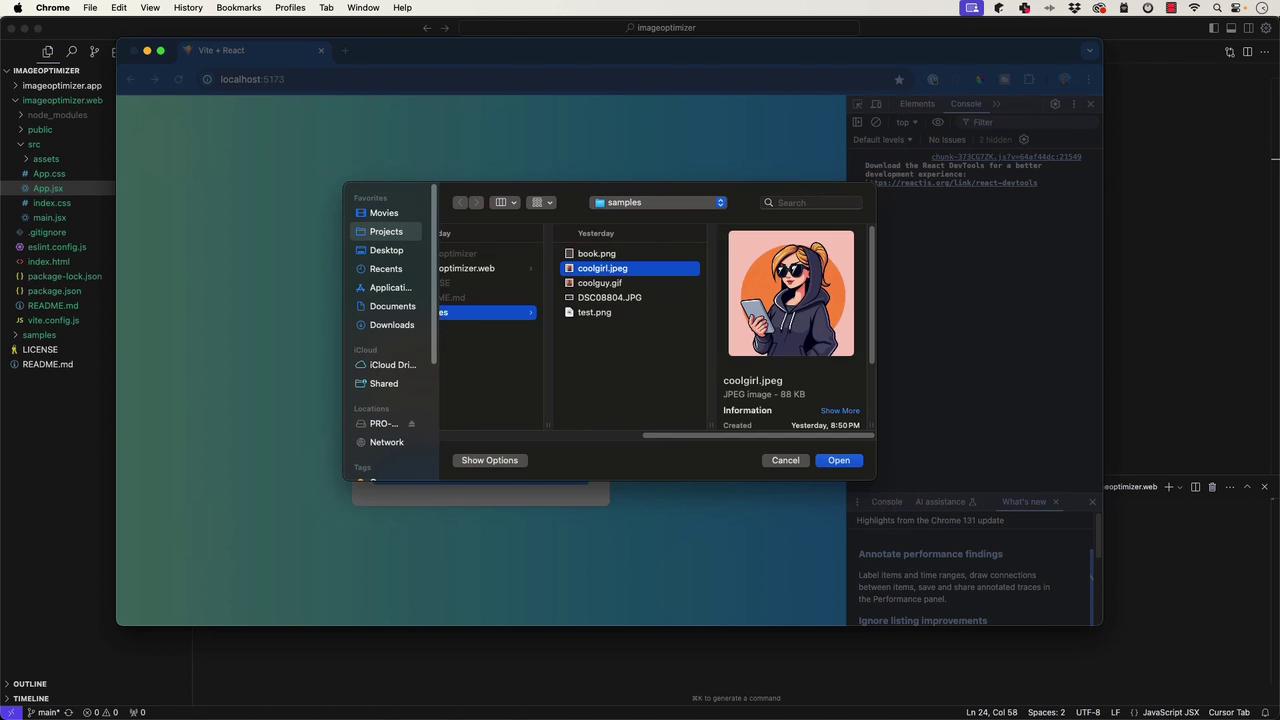Open the dialog item grouping dropdown

542,203
